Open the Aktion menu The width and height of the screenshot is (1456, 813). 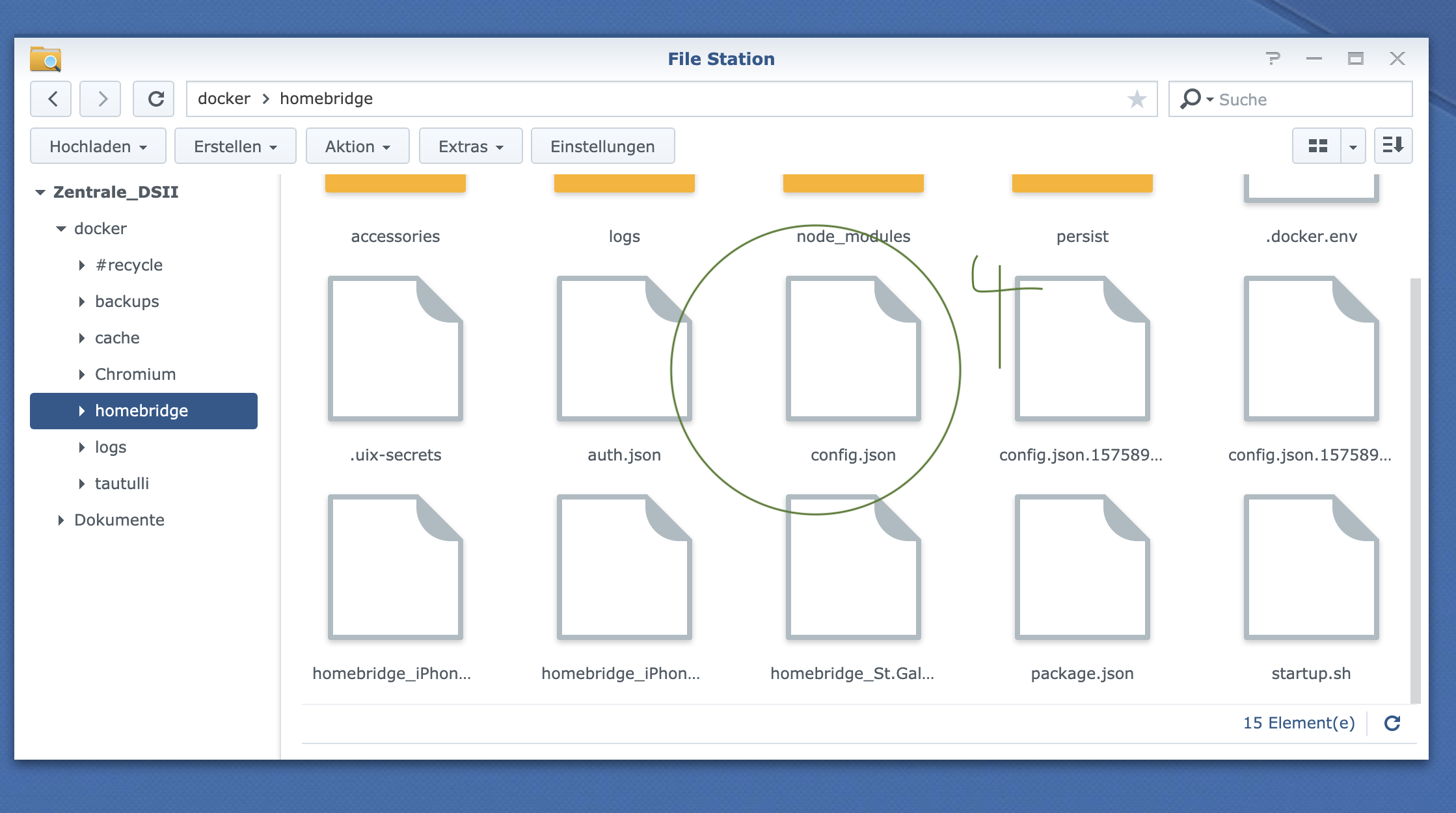point(357,146)
